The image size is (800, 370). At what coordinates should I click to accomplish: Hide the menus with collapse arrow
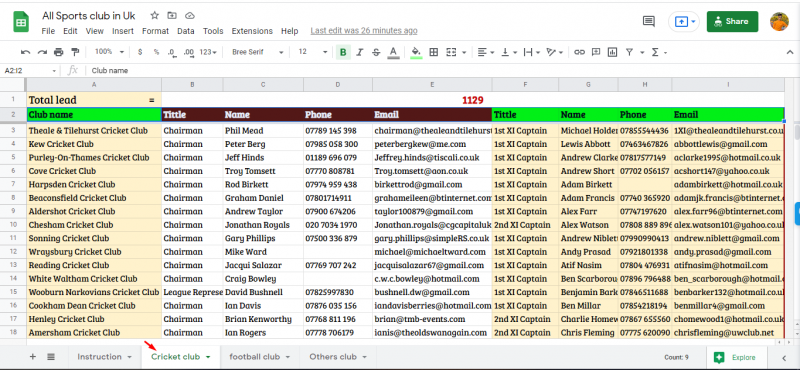(x=790, y=52)
